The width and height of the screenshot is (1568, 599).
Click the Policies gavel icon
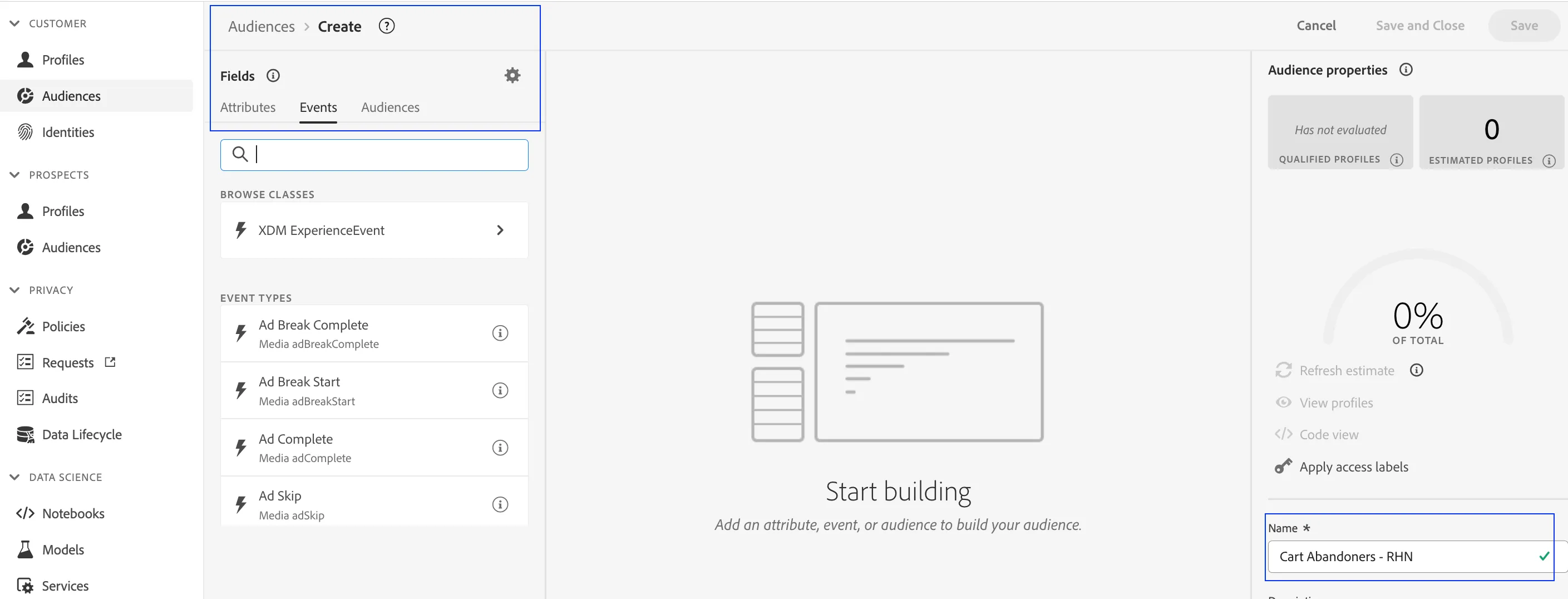[x=25, y=326]
